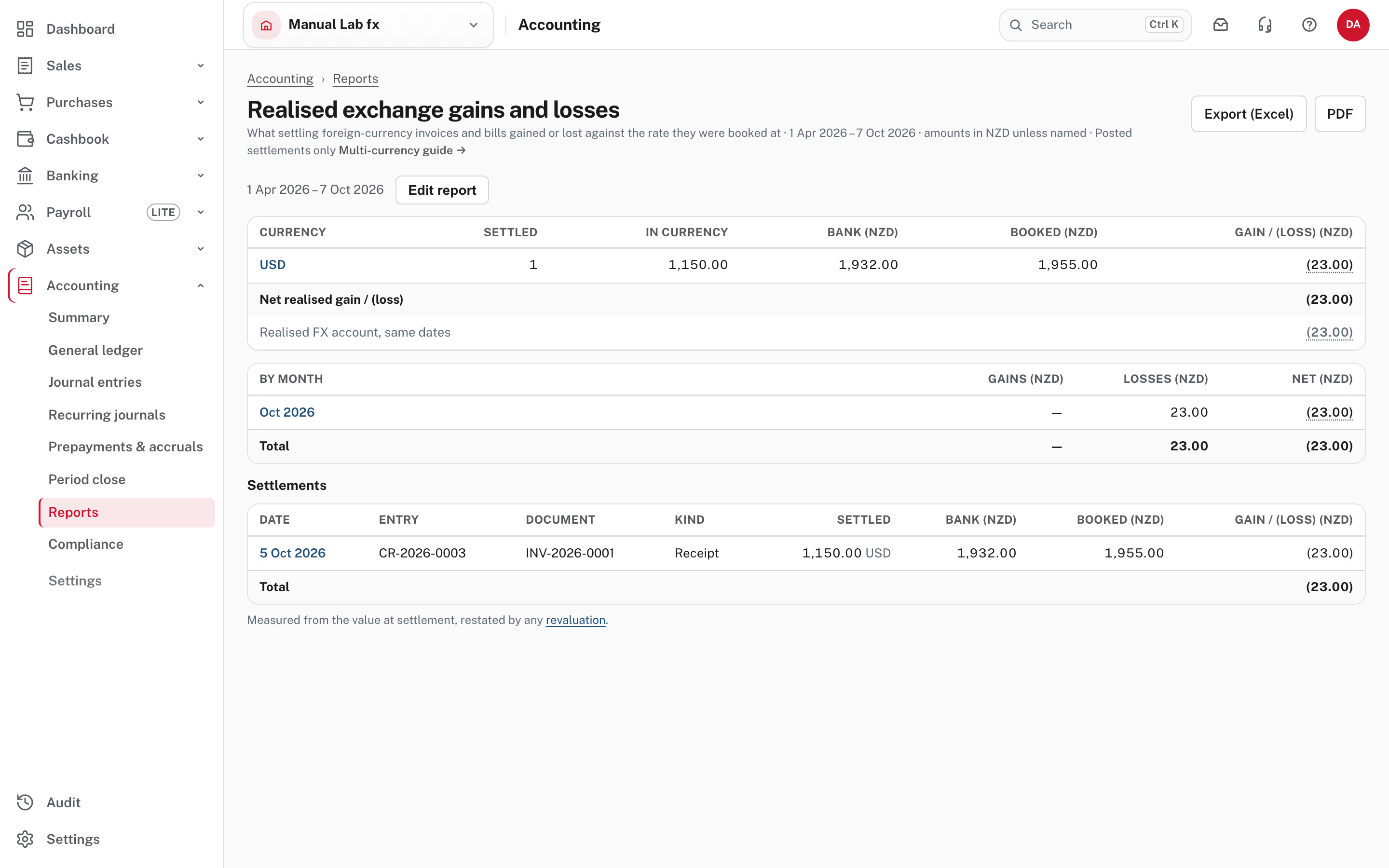Open the Dashboard icon in sidebar
Image resolution: width=1389 pixels, height=868 pixels.
click(25, 29)
